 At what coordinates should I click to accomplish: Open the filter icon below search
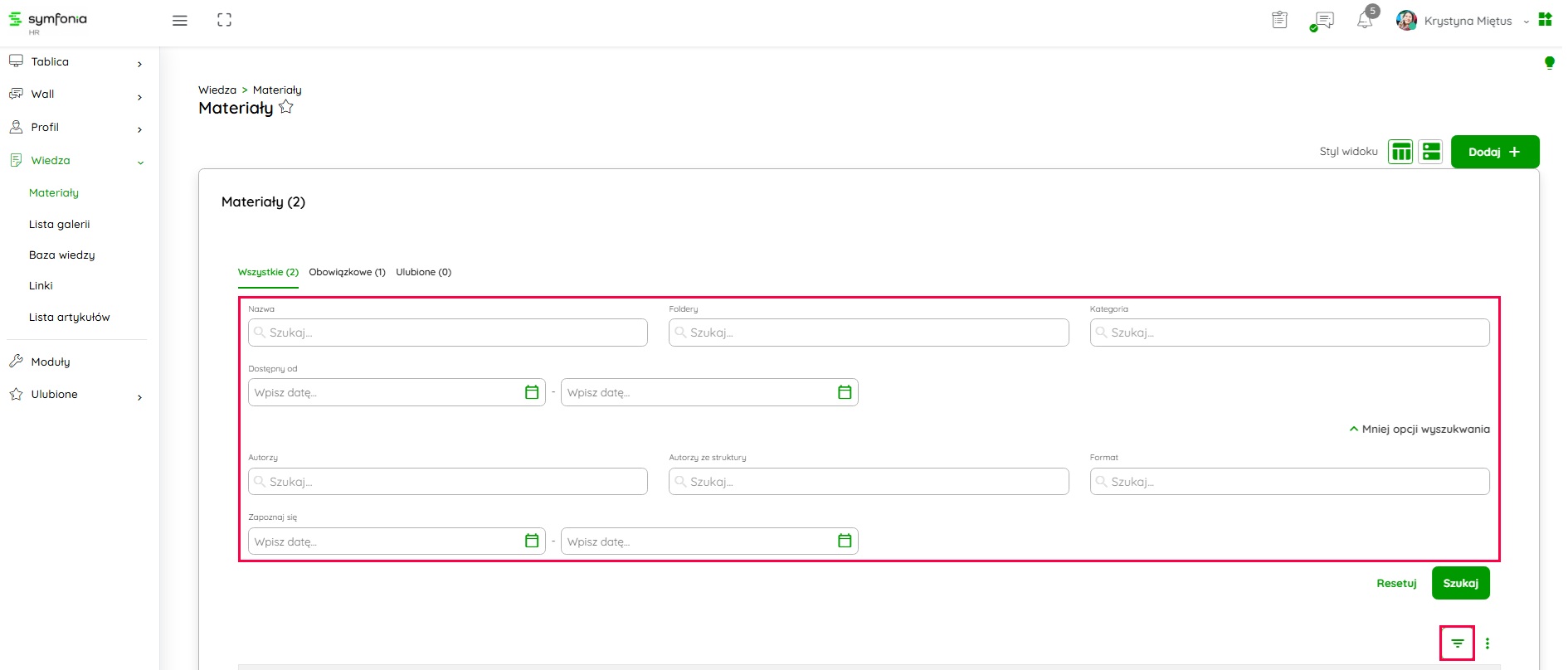[1457, 643]
